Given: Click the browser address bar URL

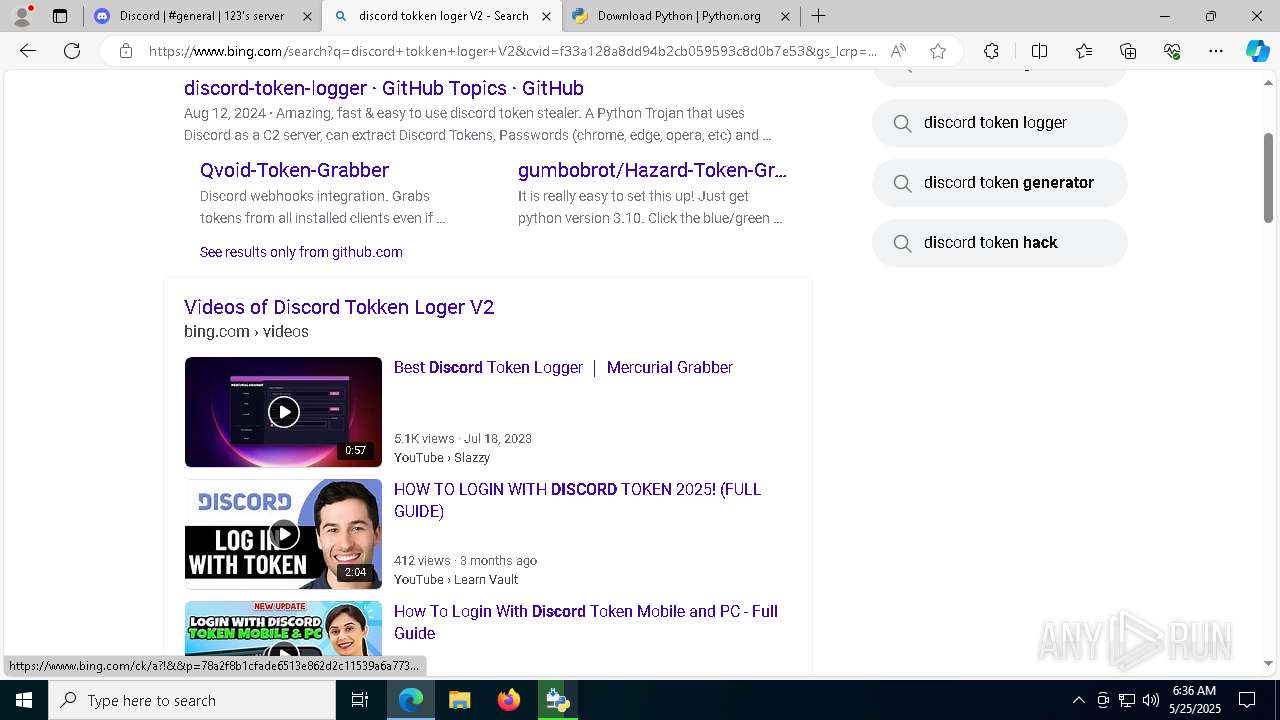Looking at the screenshot, I should [x=513, y=51].
